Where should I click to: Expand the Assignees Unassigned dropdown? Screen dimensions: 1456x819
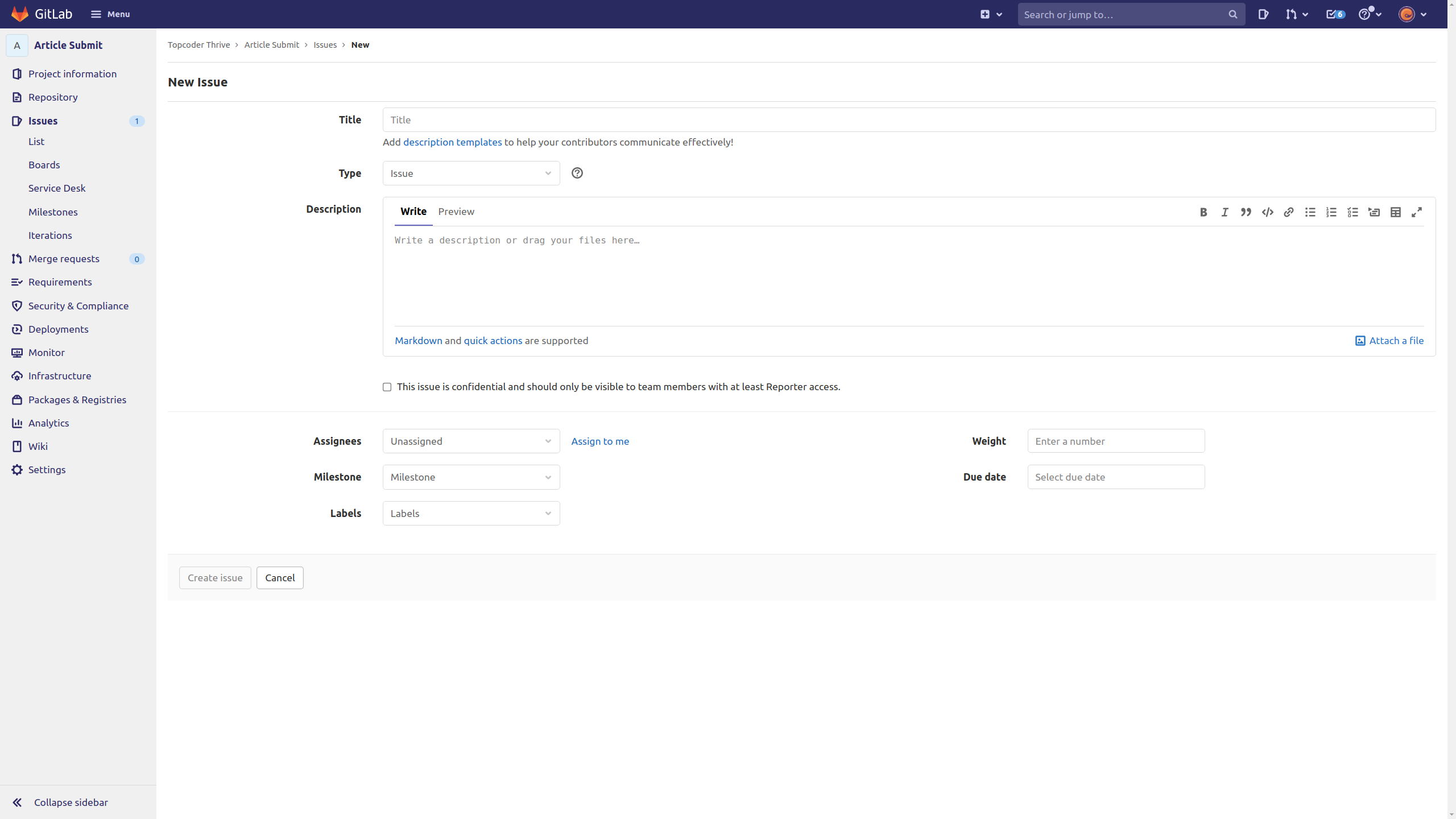[471, 441]
